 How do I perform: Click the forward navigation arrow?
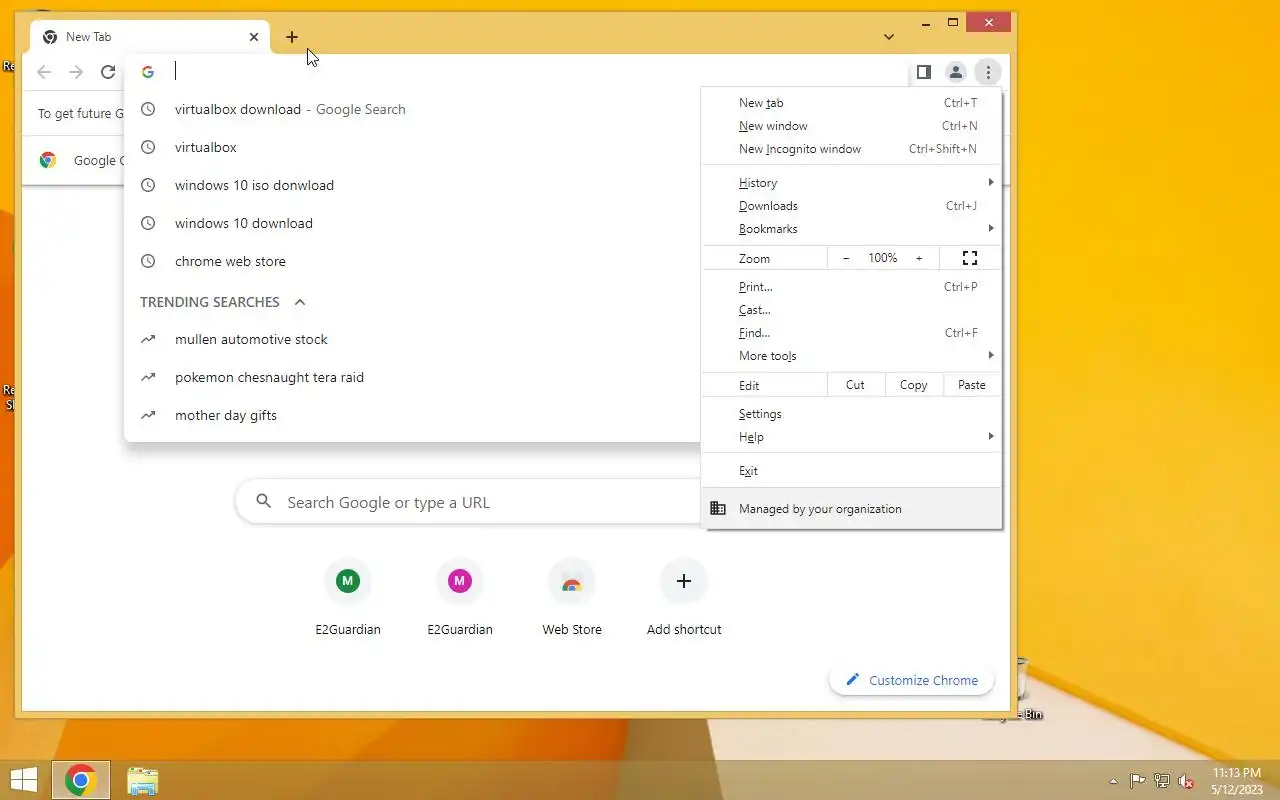(76, 72)
